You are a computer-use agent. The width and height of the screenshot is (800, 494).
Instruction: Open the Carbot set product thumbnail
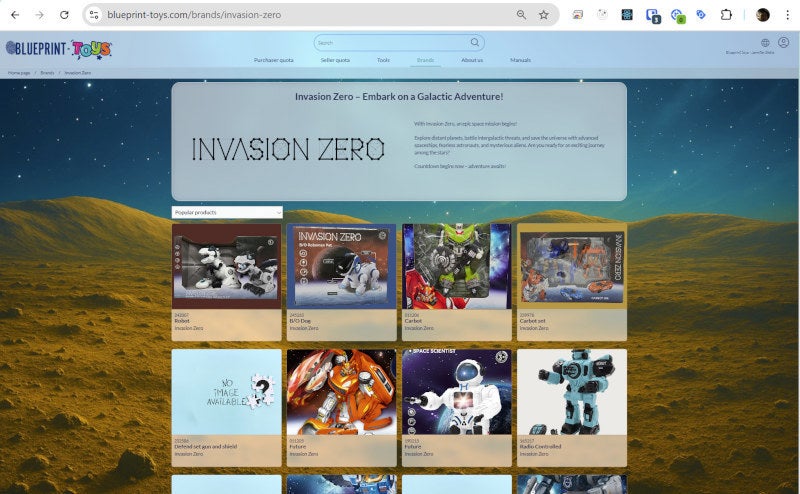coord(571,266)
